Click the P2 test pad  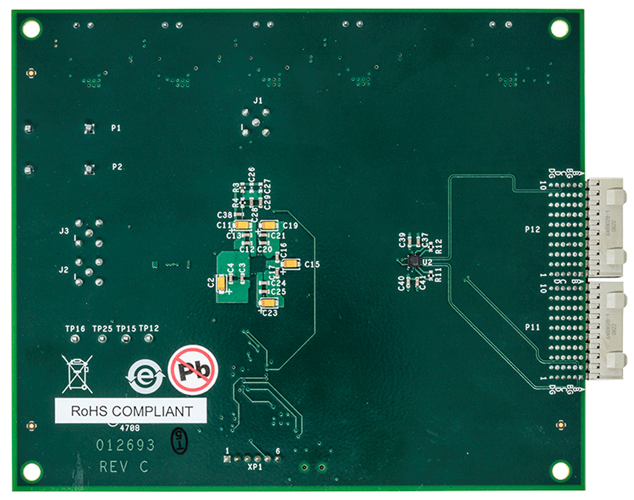(89, 168)
